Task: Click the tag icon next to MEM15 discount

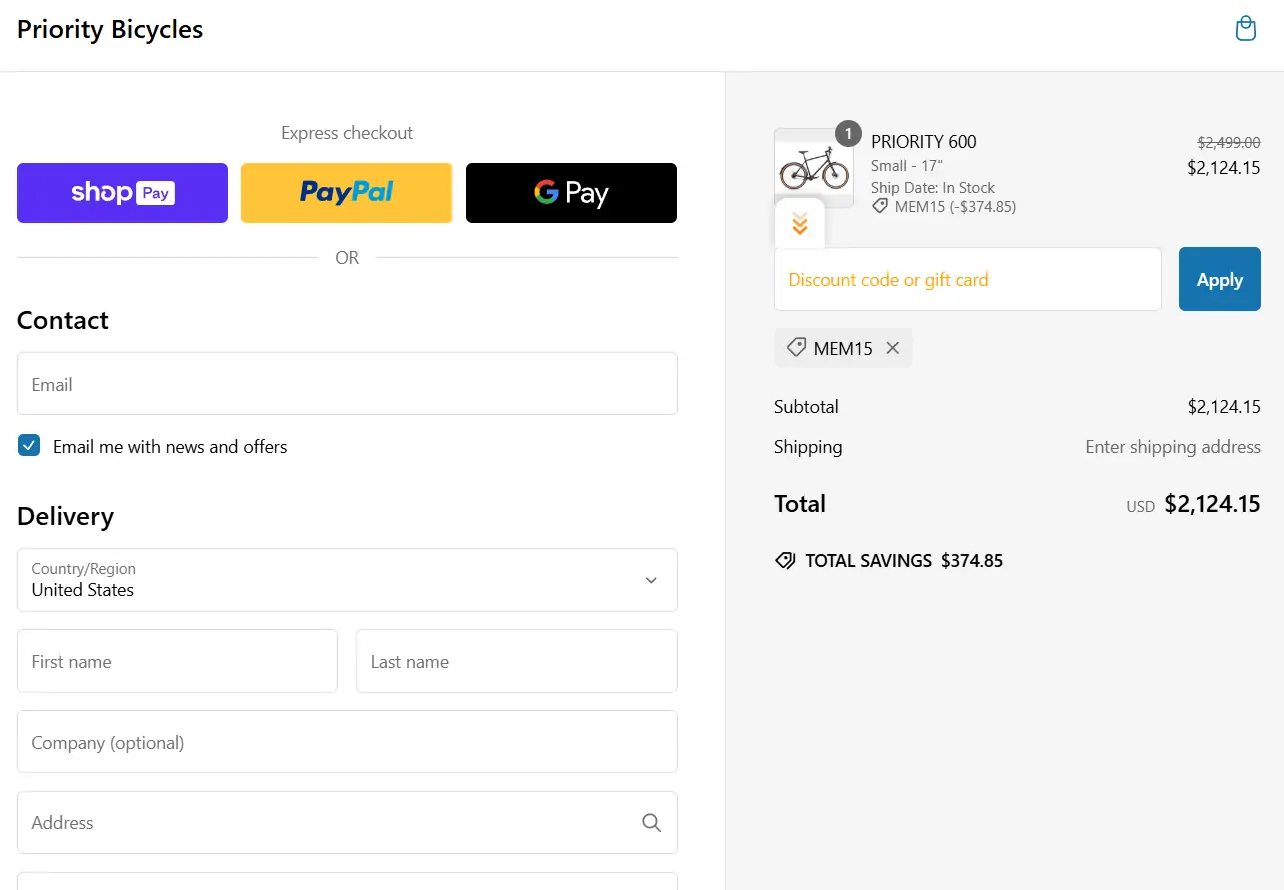Action: tap(795, 347)
